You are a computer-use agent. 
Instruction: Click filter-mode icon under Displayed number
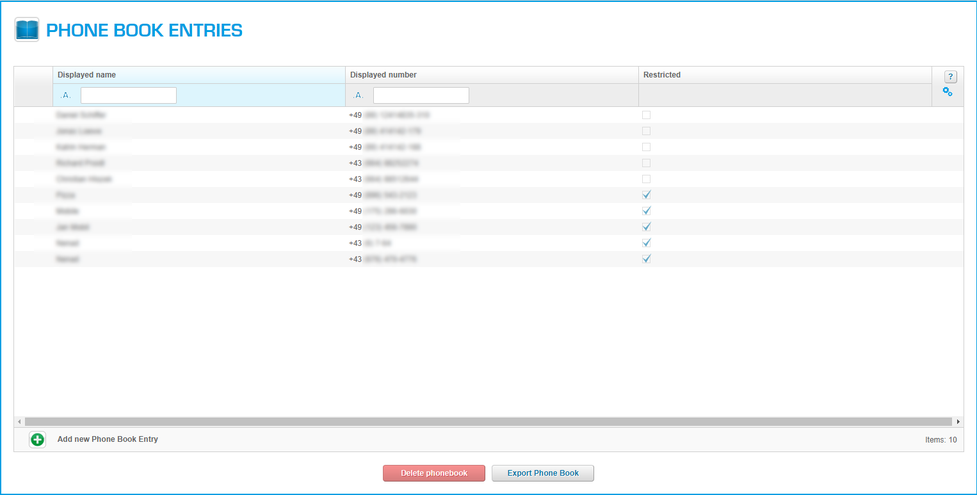click(358, 95)
